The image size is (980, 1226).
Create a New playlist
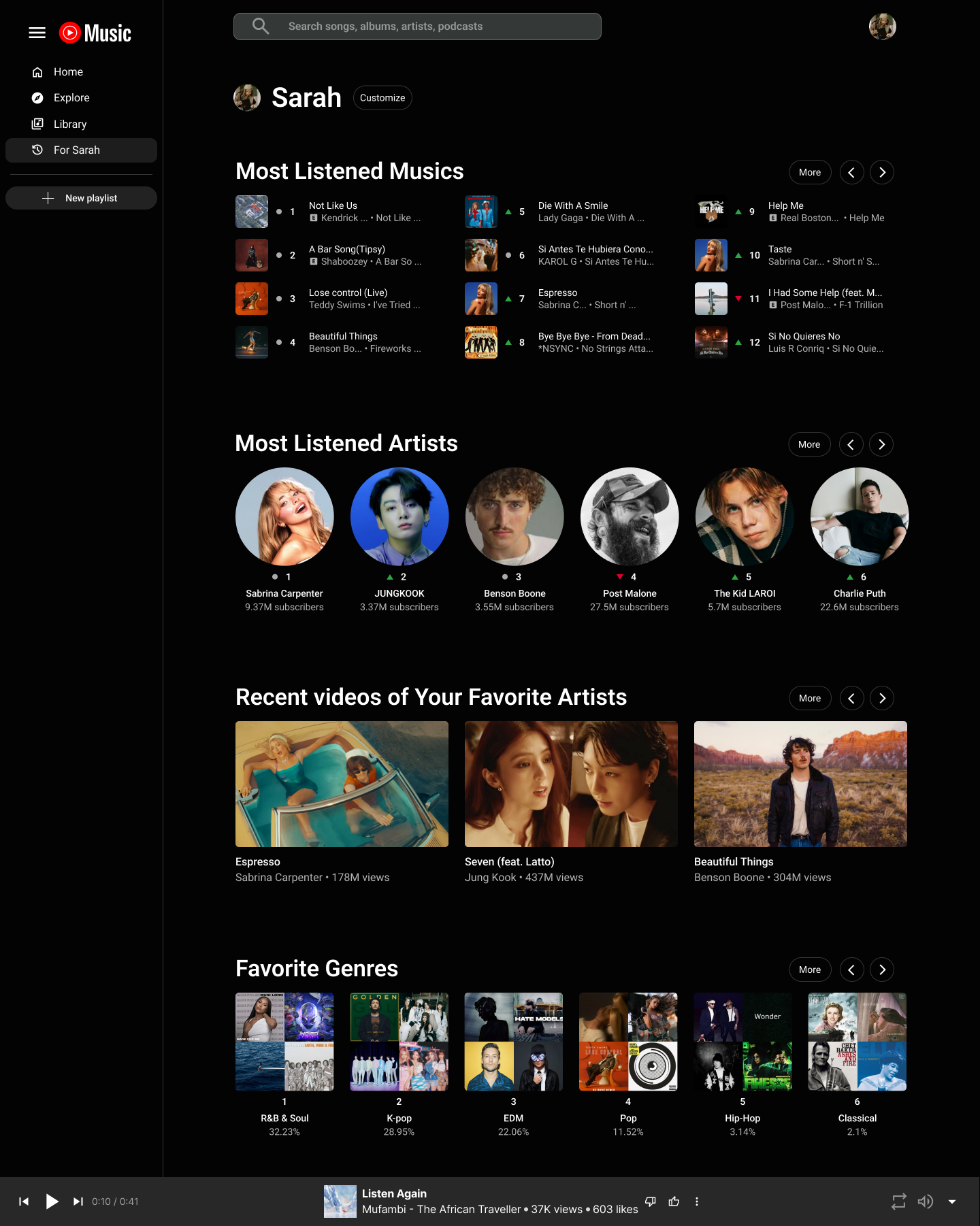click(x=81, y=198)
